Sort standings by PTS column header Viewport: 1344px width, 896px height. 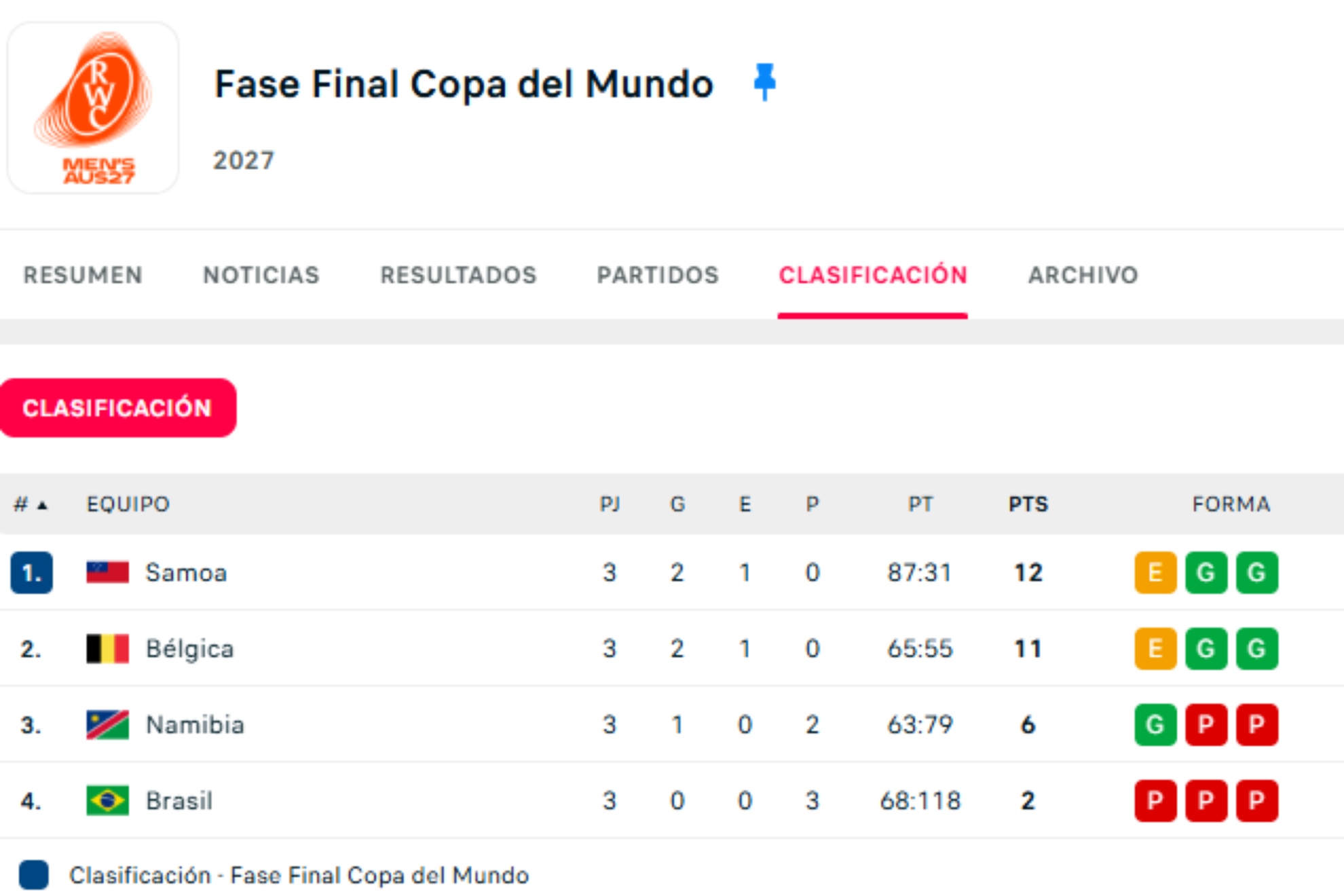[x=1028, y=504]
